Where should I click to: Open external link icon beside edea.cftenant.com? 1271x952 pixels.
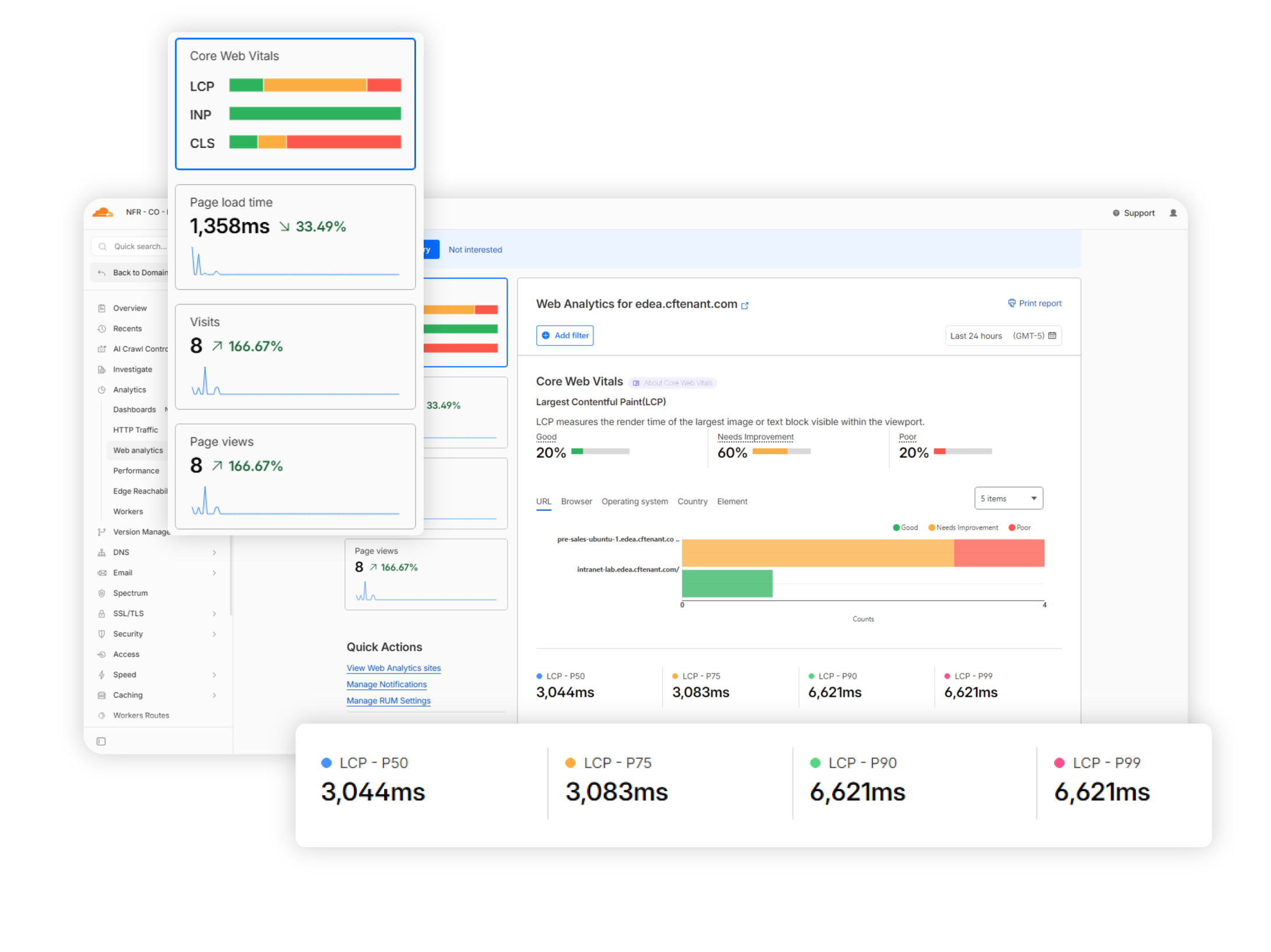tap(745, 305)
